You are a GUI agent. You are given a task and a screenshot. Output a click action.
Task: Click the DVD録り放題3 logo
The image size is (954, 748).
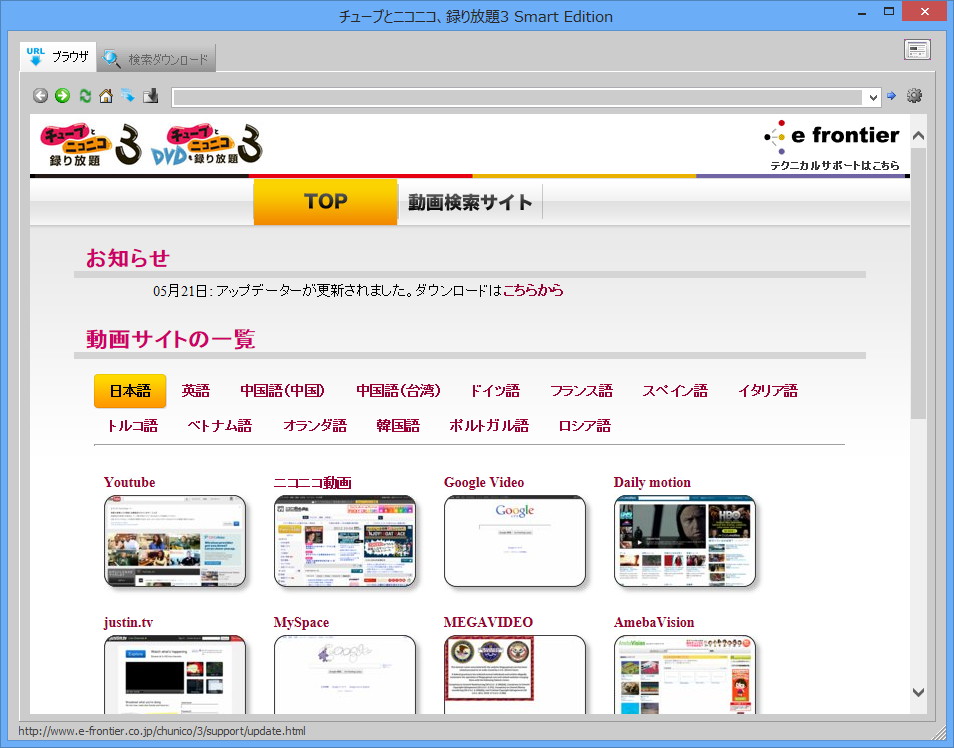207,145
